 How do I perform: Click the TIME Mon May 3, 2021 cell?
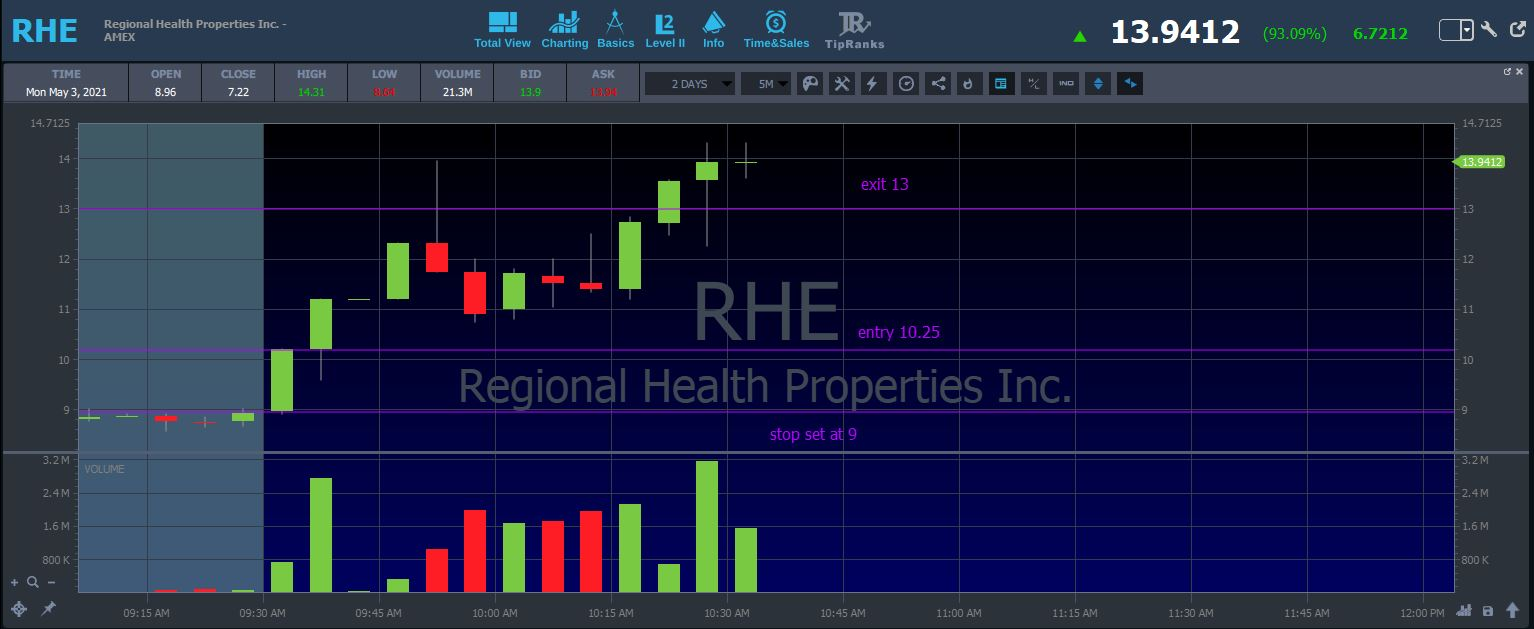(66, 83)
